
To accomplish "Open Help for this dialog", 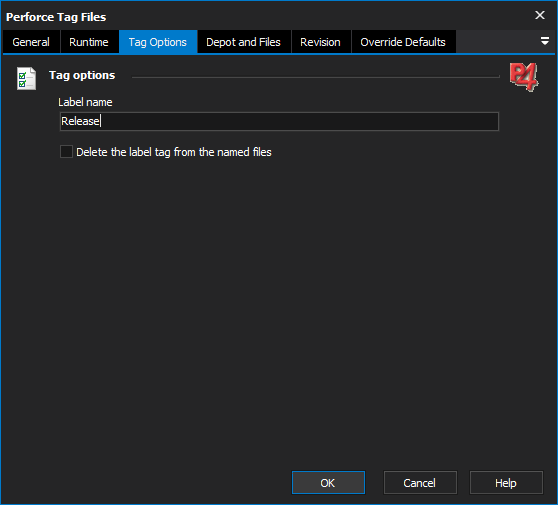I will click(506, 483).
